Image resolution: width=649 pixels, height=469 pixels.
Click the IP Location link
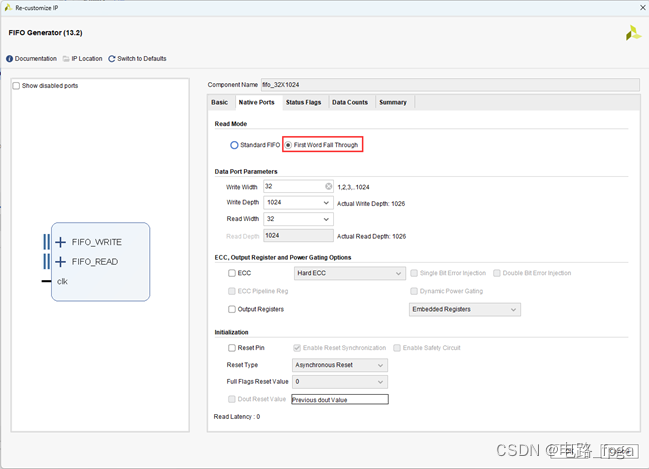[87, 59]
